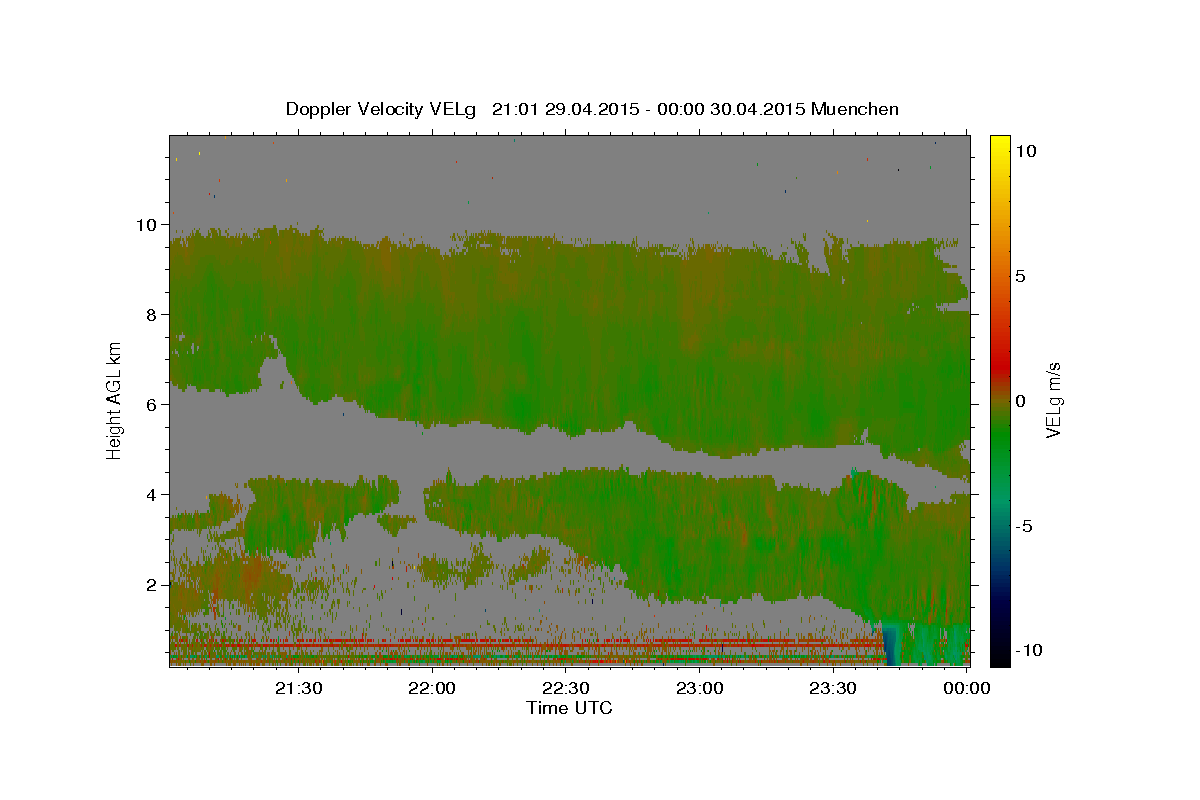Click the 00:00 time tick label
This screenshot has height=800, width=1200.
[967, 688]
